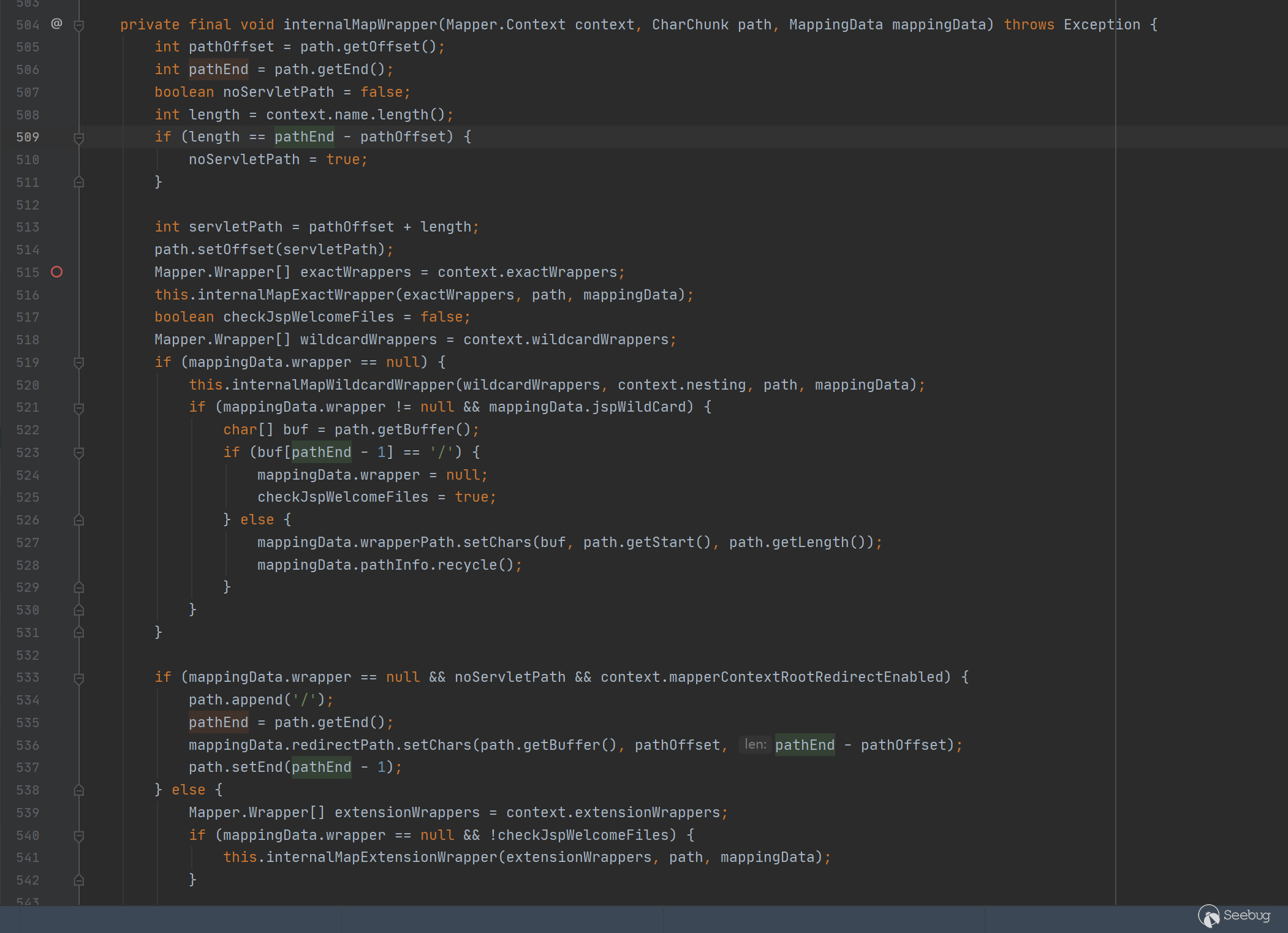Viewport: 1288px width, 933px height.
Task: Click the else fold marker at line 526
Action: coord(78,520)
